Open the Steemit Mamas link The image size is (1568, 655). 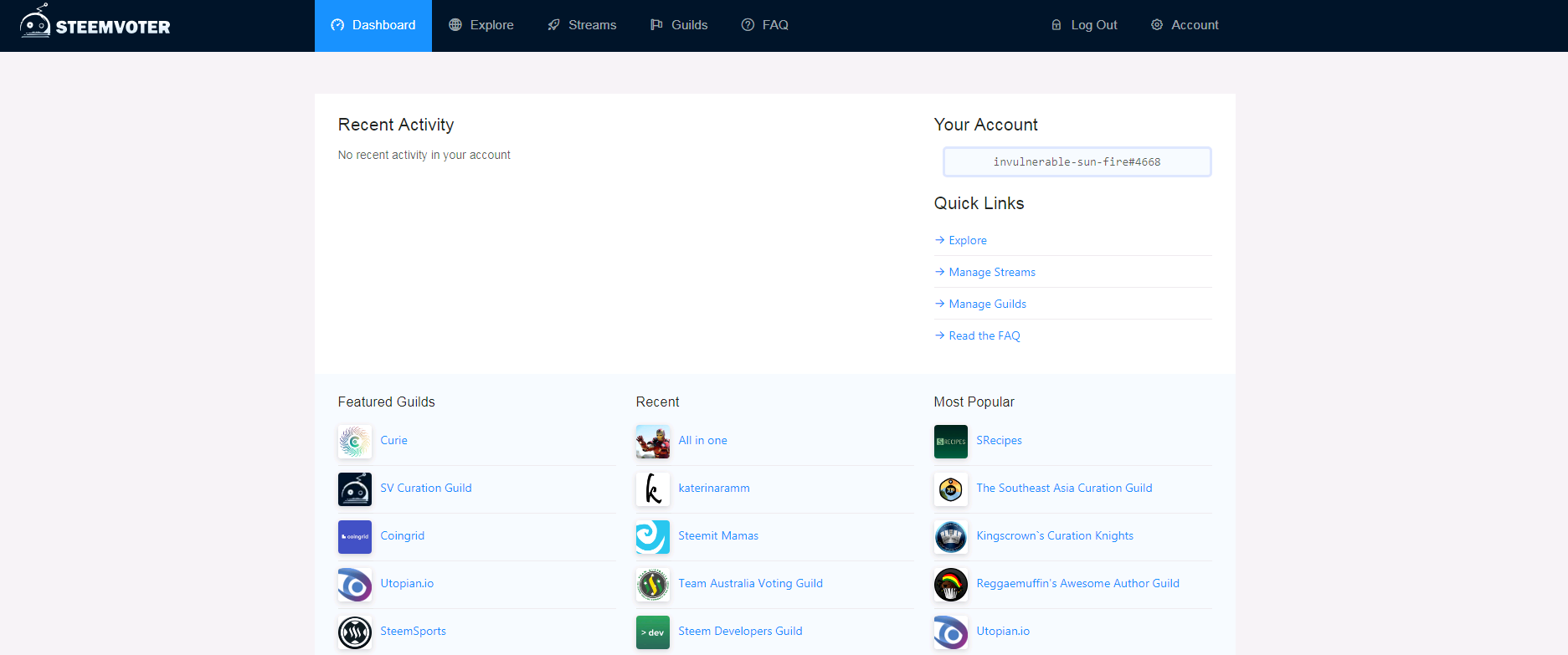tap(718, 535)
